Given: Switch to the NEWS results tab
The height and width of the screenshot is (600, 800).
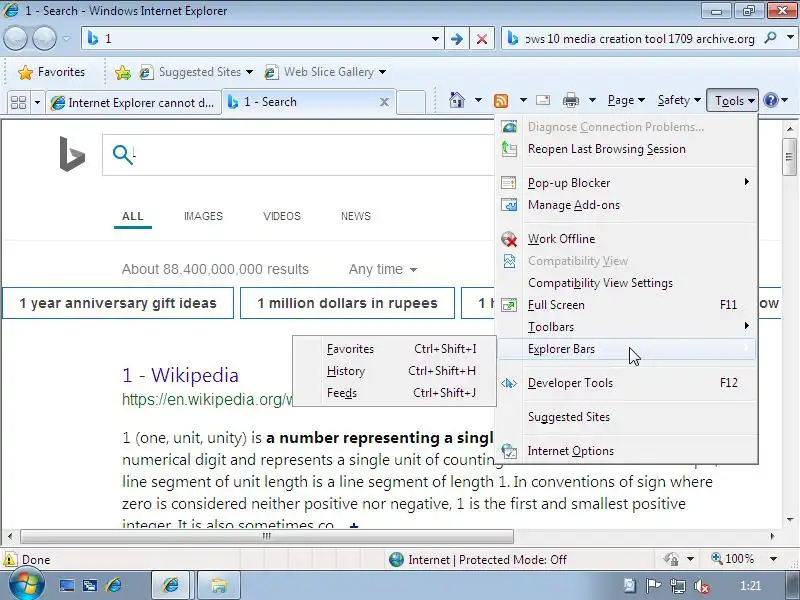Looking at the screenshot, I should pos(356,216).
